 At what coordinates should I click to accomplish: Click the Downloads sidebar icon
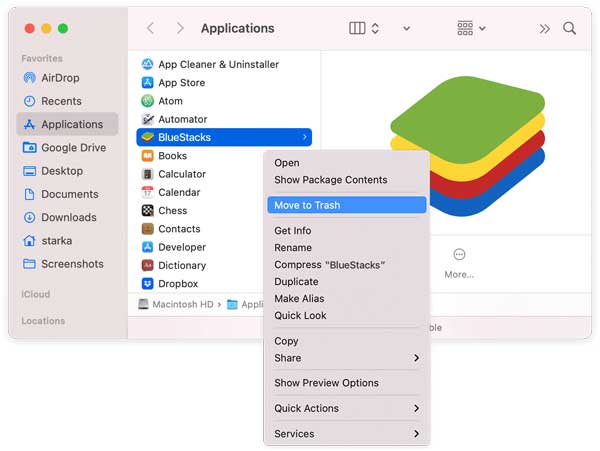(x=29, y=217)
